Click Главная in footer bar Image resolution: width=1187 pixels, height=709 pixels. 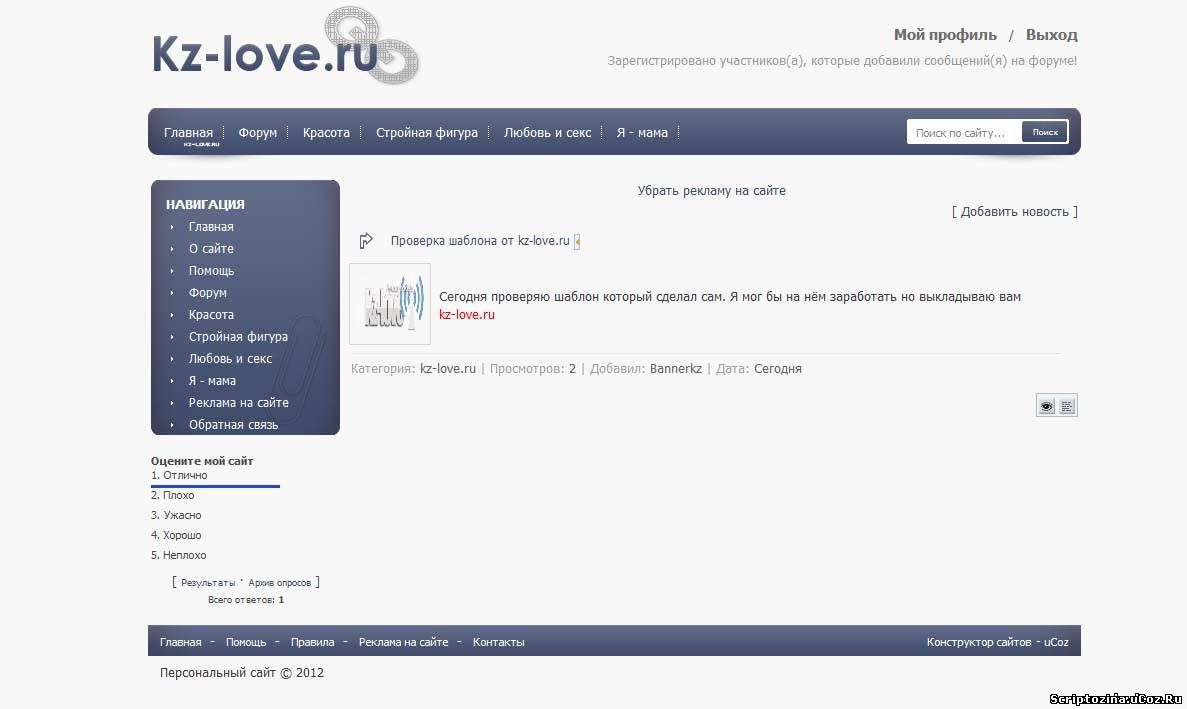[180, 642]
